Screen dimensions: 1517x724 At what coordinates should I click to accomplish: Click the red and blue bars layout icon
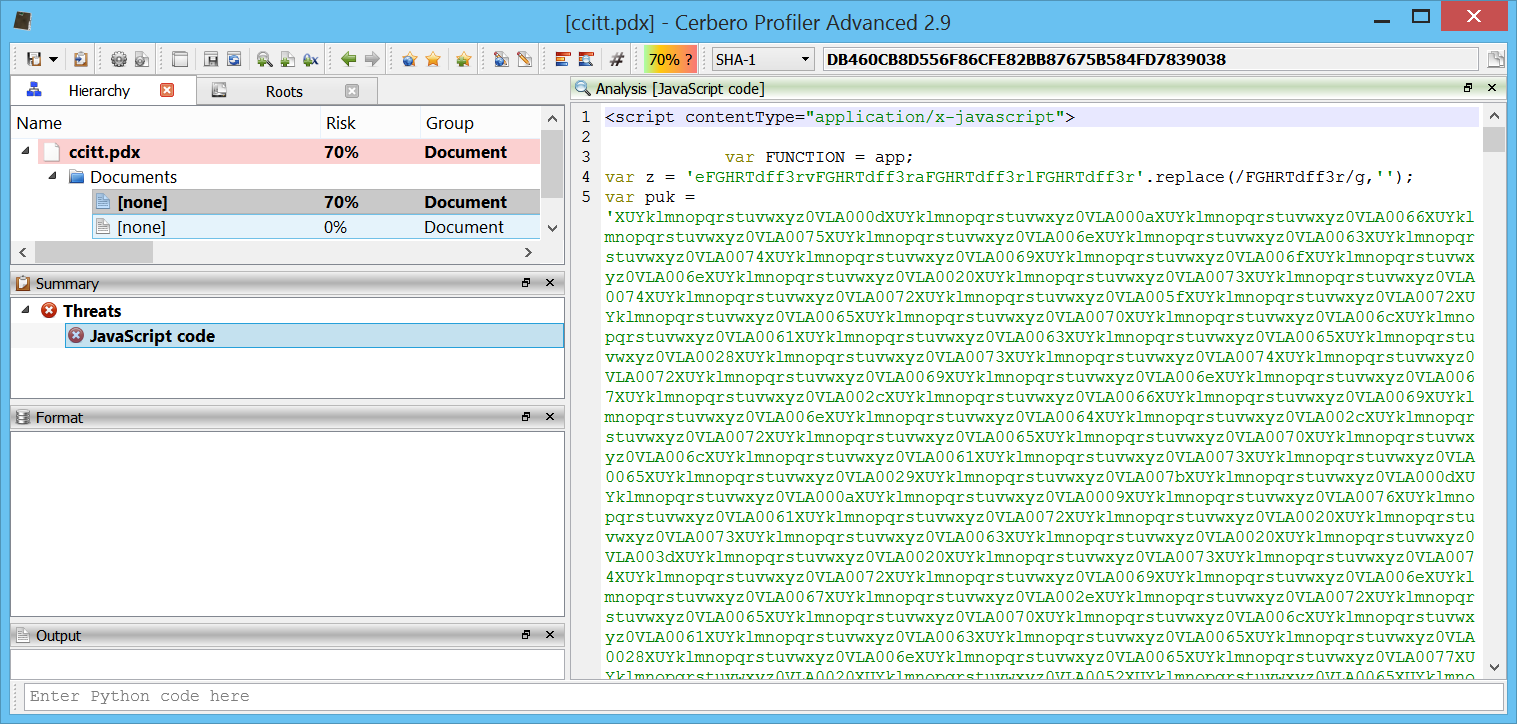tap(563, 60)
